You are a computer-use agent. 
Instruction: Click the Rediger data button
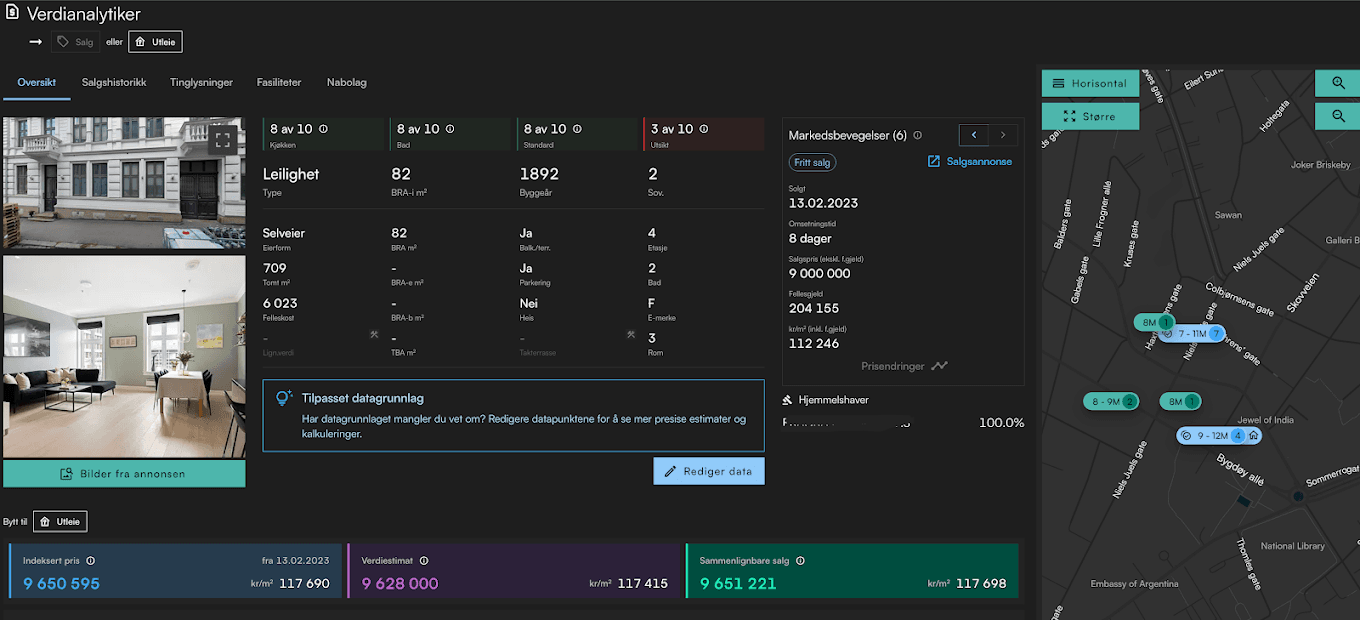[709, 471]
